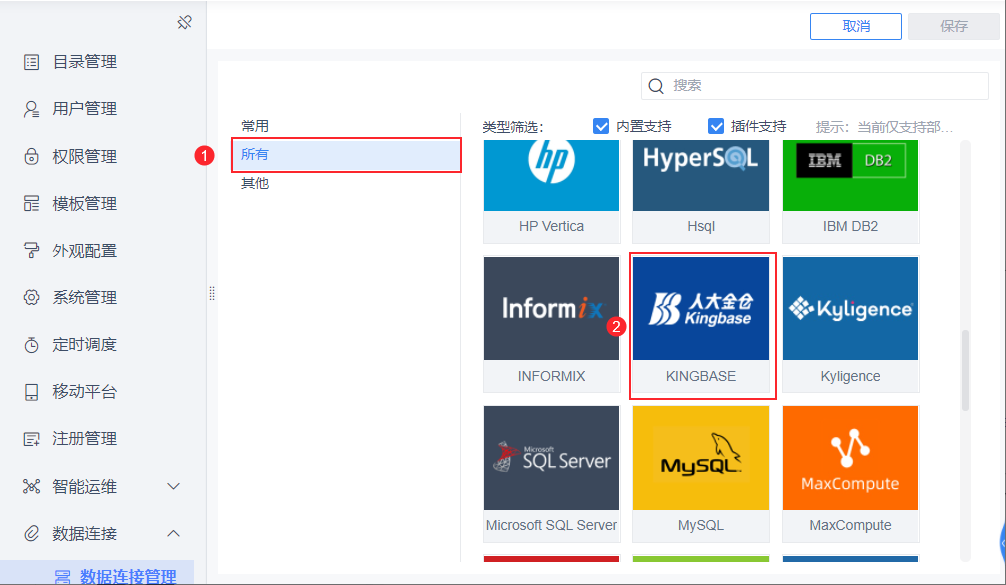This screenshot has width=1006, height=585.
Task: Choose the KINGBASE database tile
Action: (701, 324)
